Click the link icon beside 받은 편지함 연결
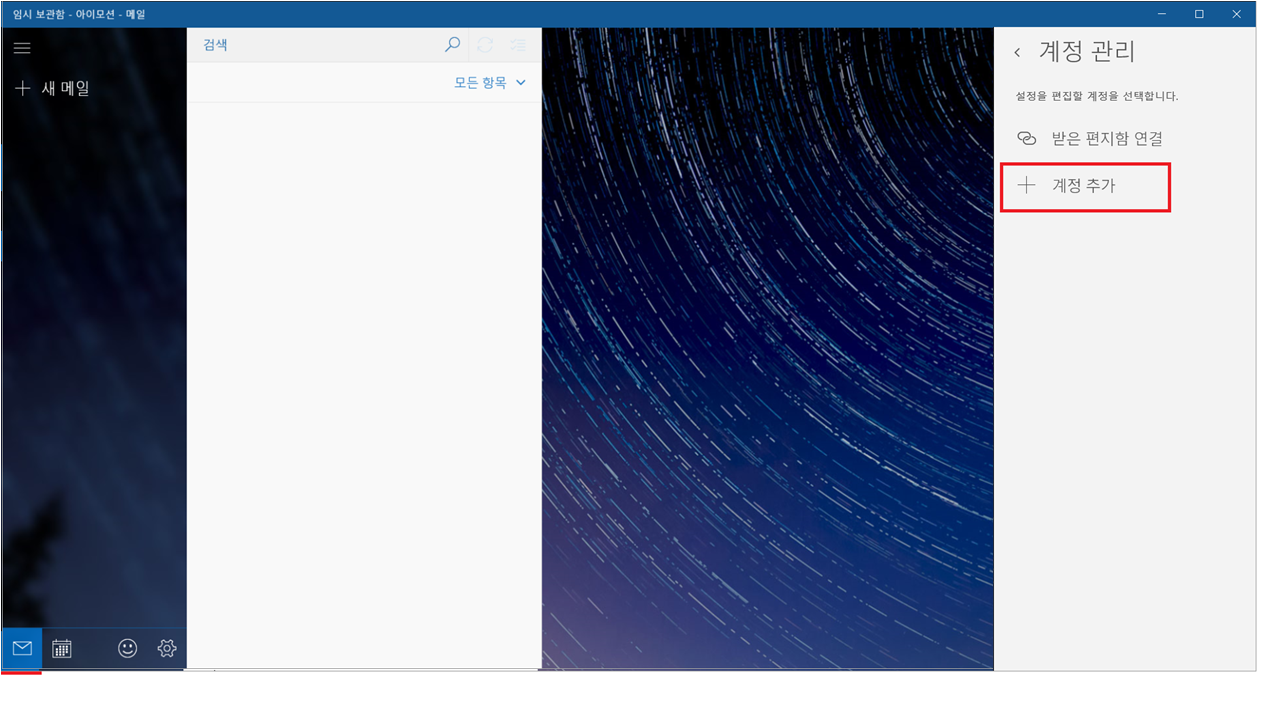The height and width of the screenshot is (705, 1262). coord(1026,139)
